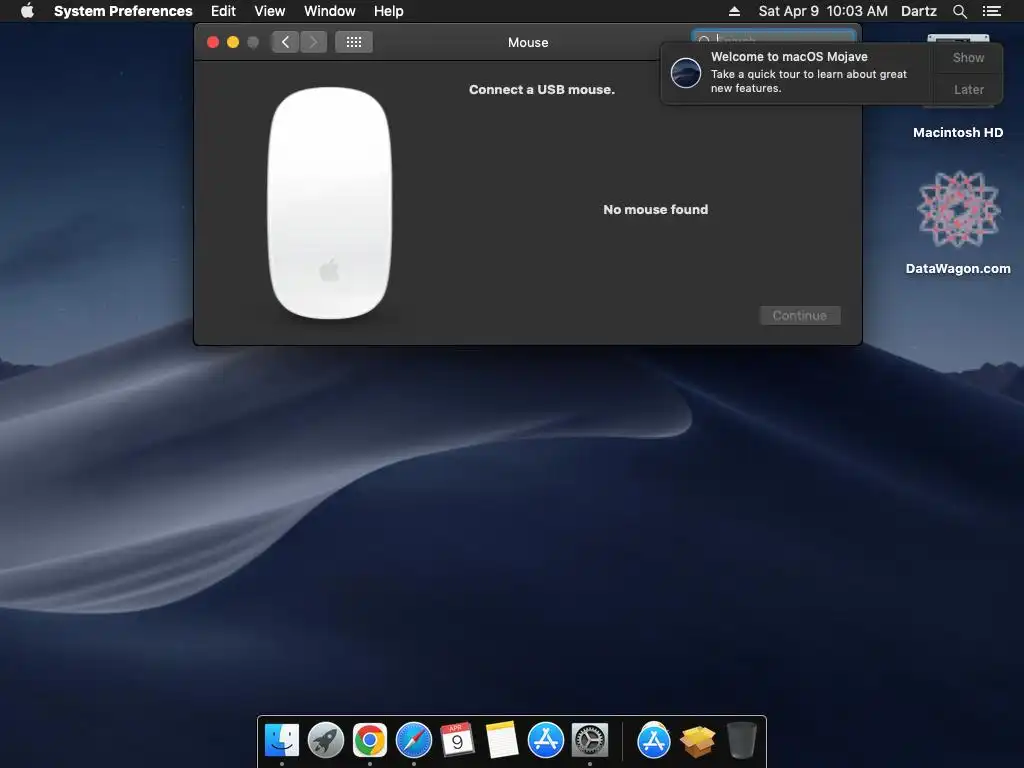Show all preferences grid button
This screenshot has height=768, width=1024.
point(354,42)
